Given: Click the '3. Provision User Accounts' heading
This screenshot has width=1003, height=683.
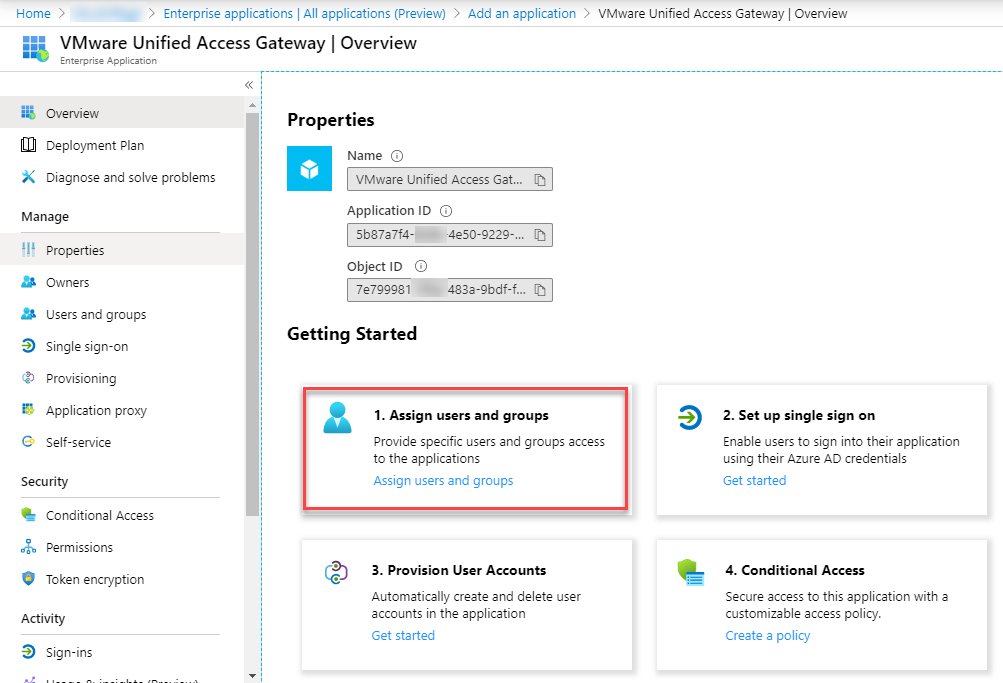Looking at the screenshot, I should [459, 570].
